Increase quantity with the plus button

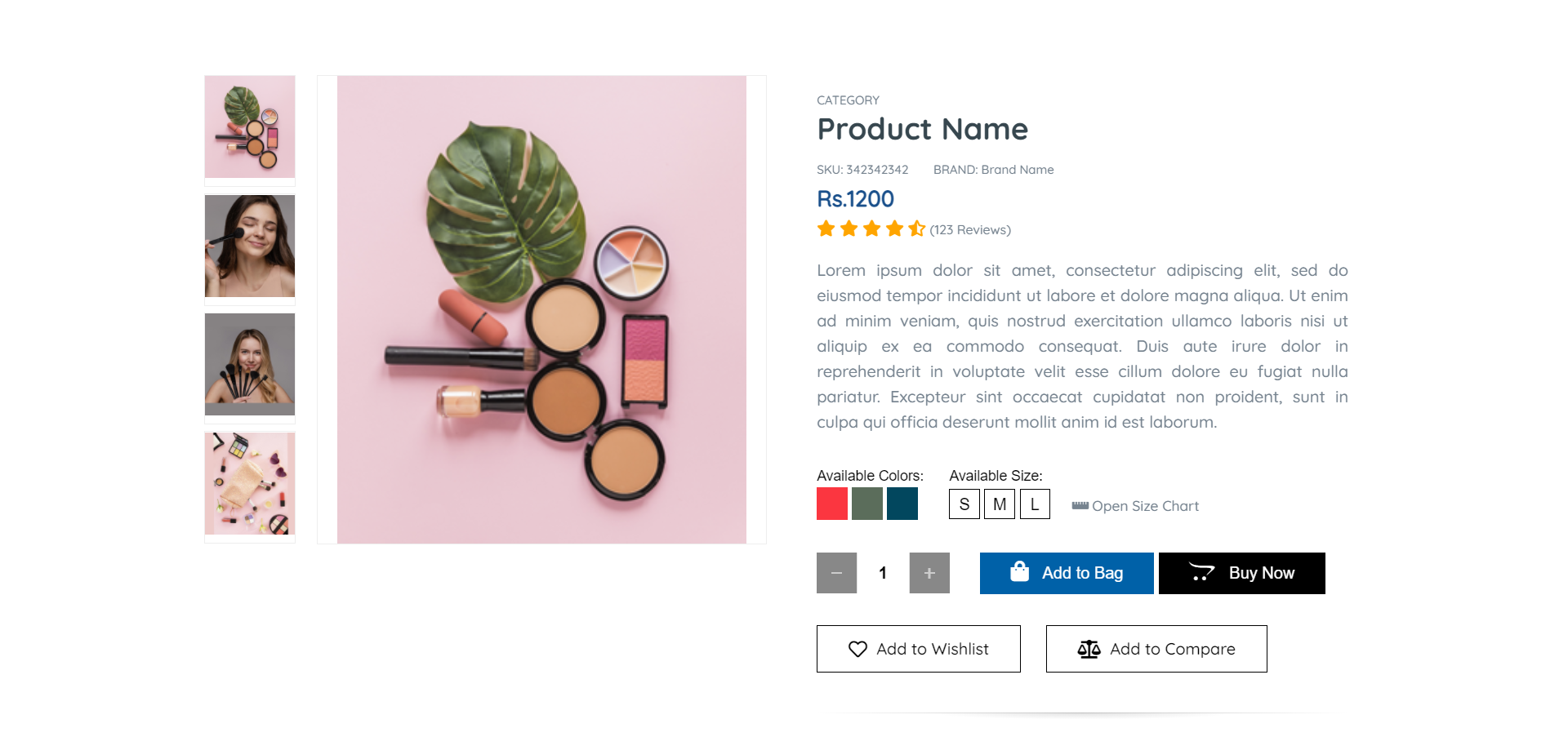929,573
